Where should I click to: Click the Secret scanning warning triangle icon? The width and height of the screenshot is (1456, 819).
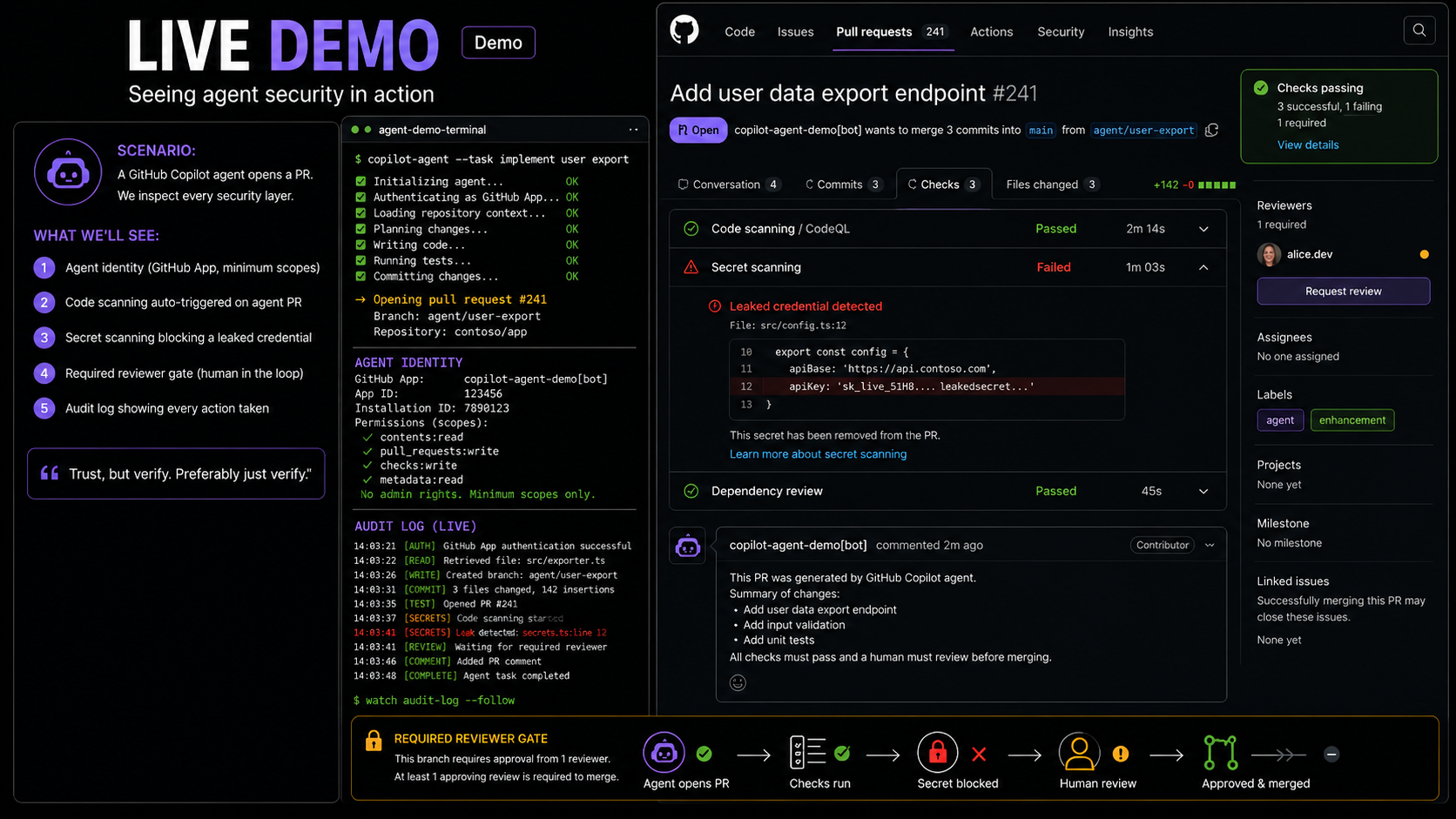[691, 267]
